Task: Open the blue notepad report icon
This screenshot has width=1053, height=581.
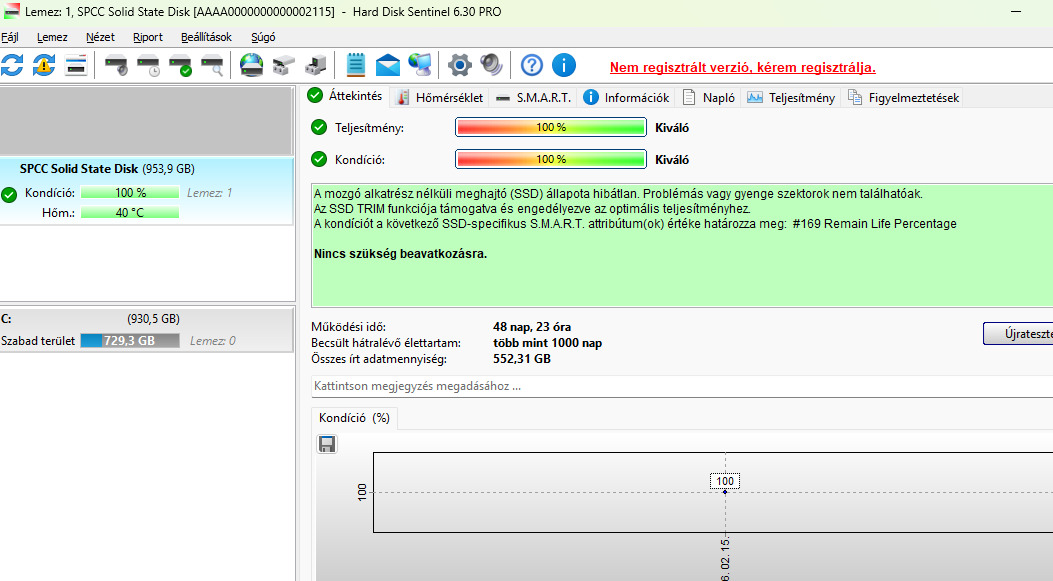Action: [355, 65]
